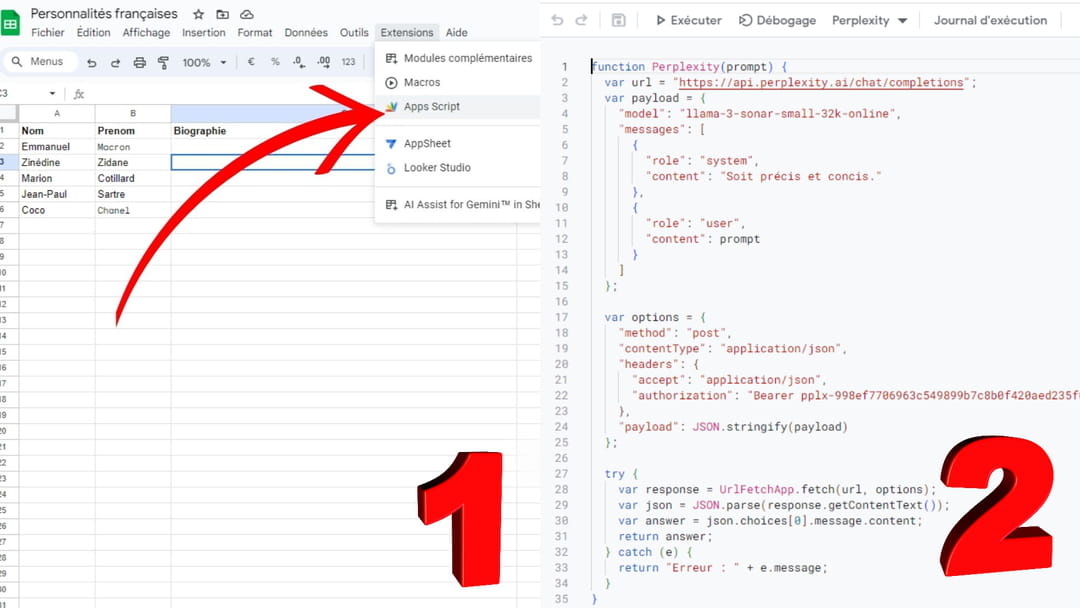Choose AppSheet in the Extensions menu

(x=458, y=144)
